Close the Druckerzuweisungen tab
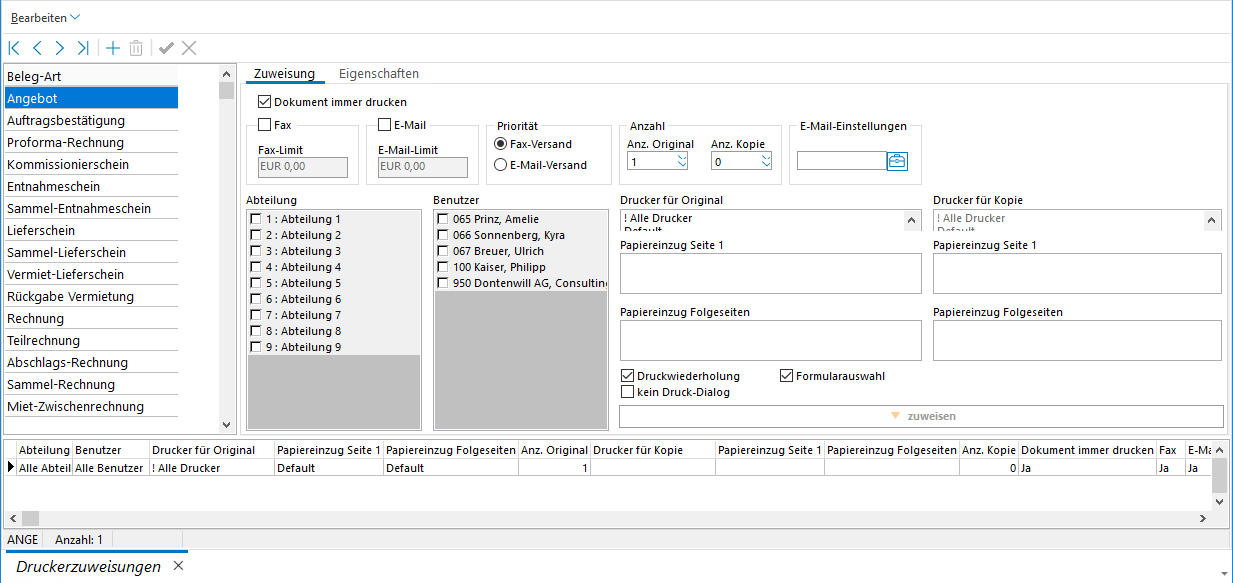The width and height of the screenshot is (1233, 583). pos(178,566)
